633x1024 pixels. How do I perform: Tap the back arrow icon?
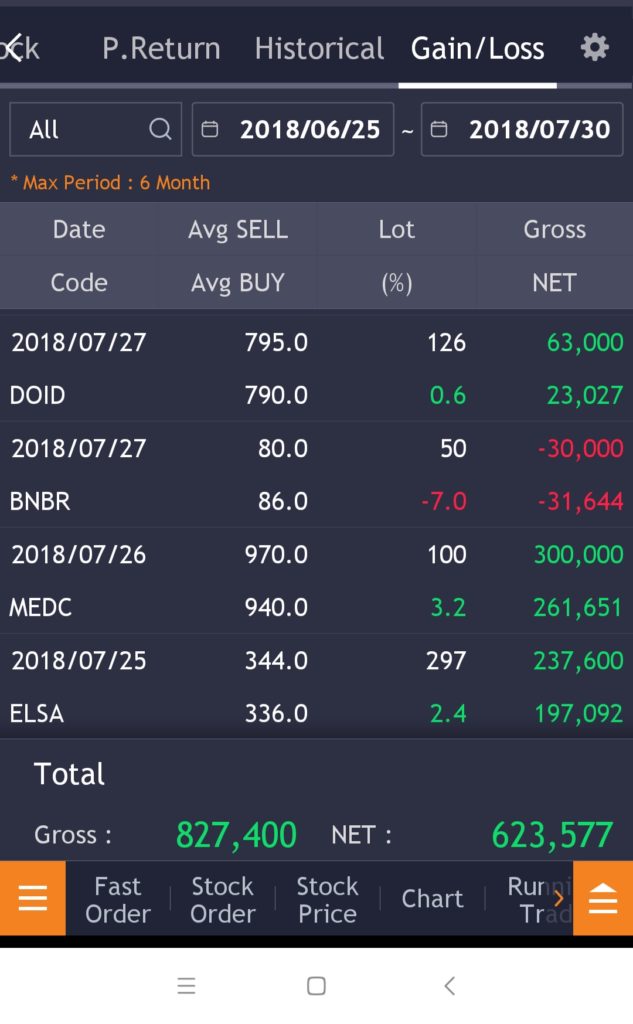coord(14,47)
